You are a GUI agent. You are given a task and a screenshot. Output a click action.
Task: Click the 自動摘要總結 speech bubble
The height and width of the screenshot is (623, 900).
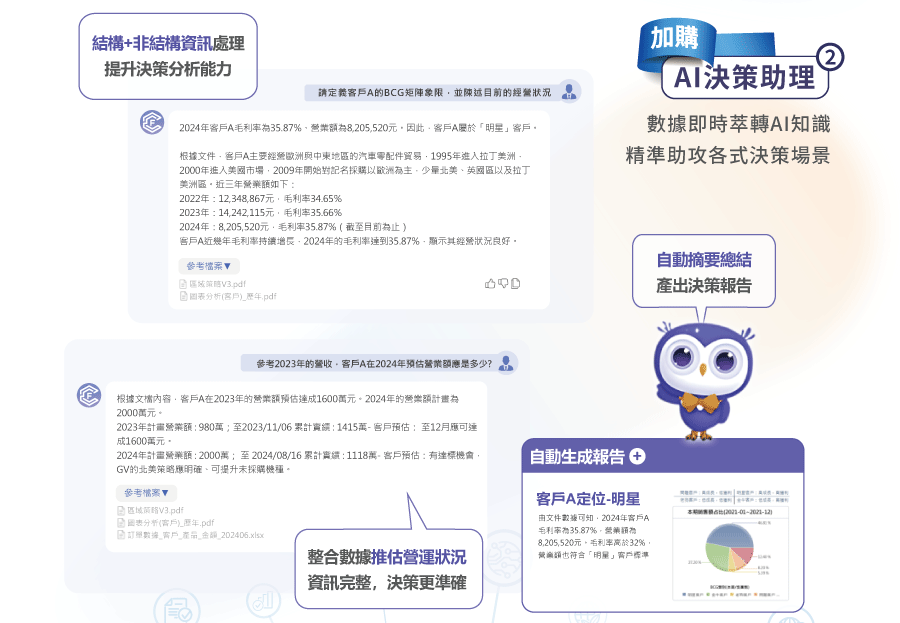click(x=704, y=272)
